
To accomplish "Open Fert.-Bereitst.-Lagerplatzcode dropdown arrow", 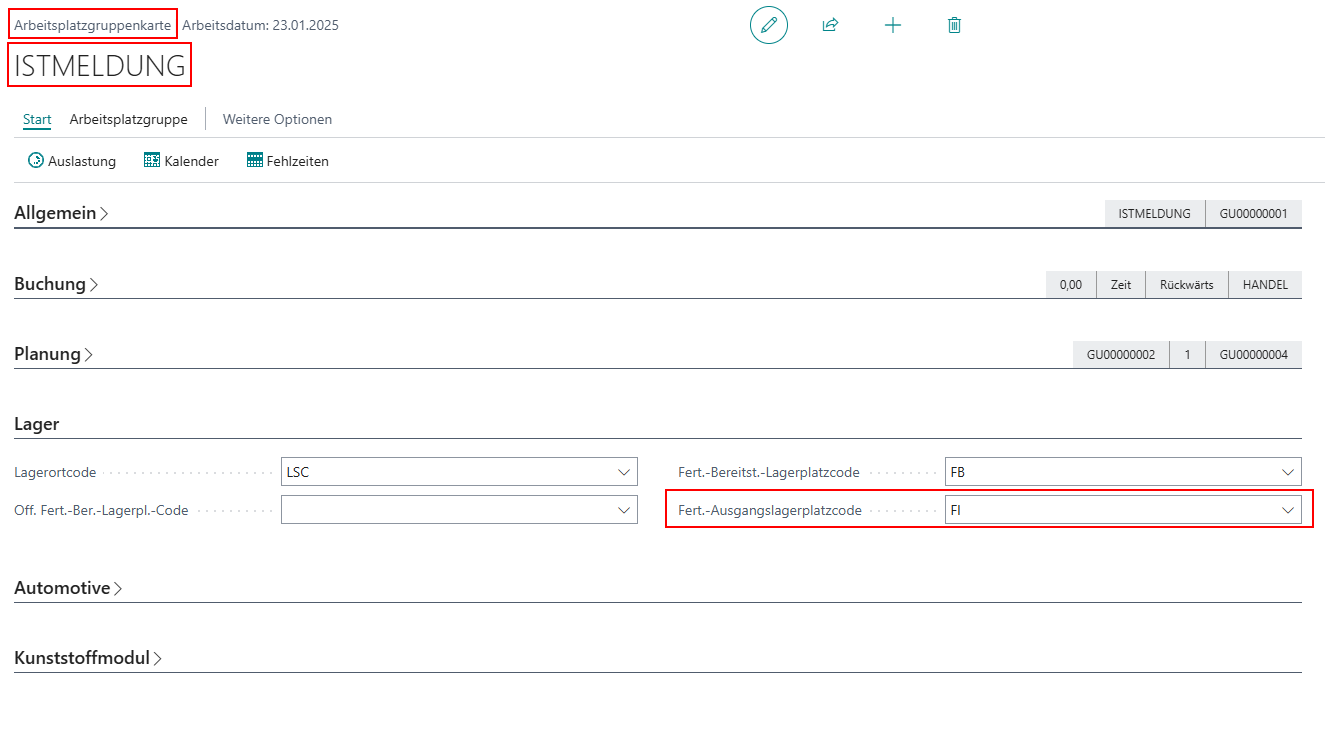I will tap(1288, 472).
